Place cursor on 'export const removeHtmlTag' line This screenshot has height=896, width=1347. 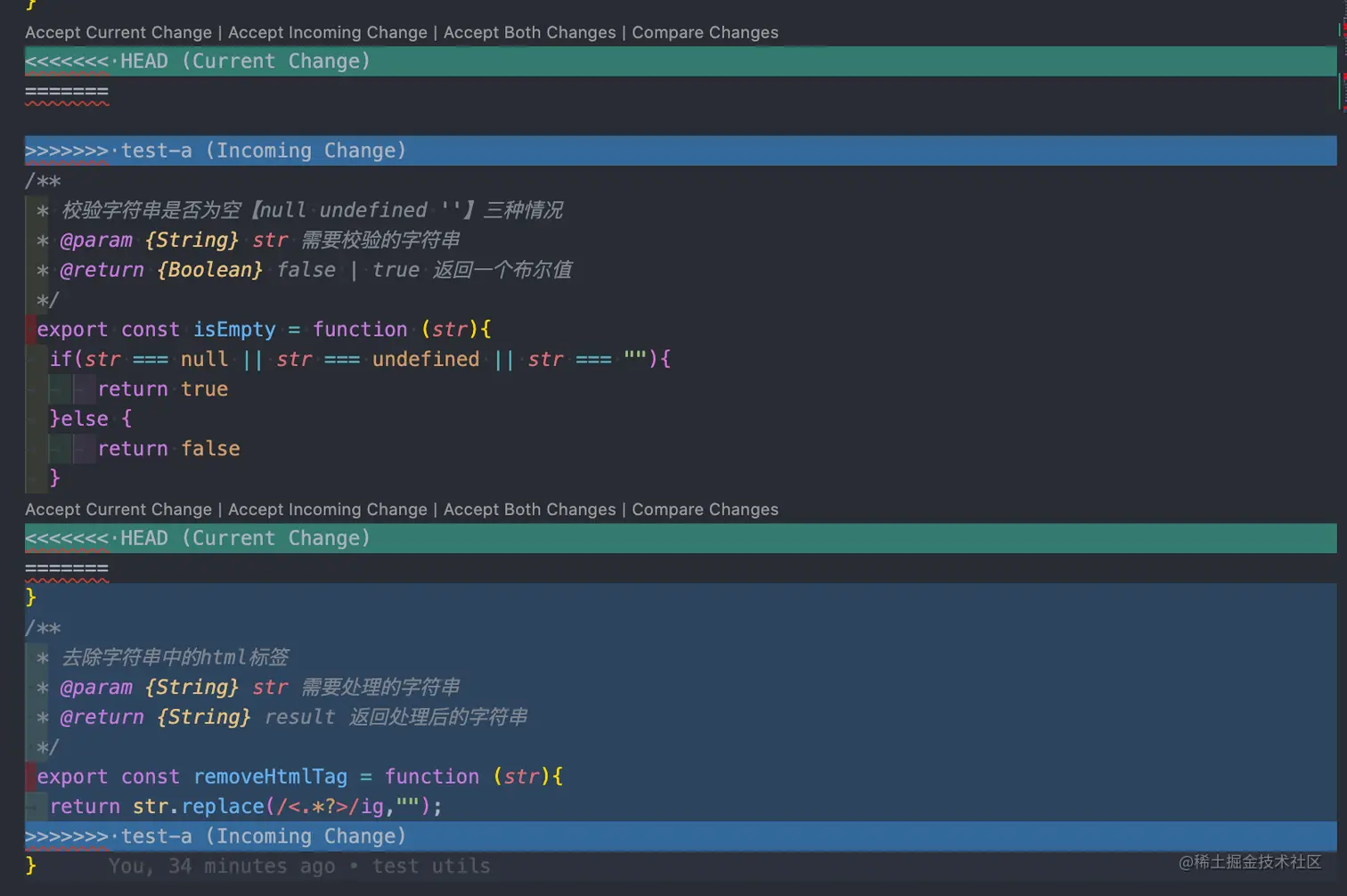point(300,777)
